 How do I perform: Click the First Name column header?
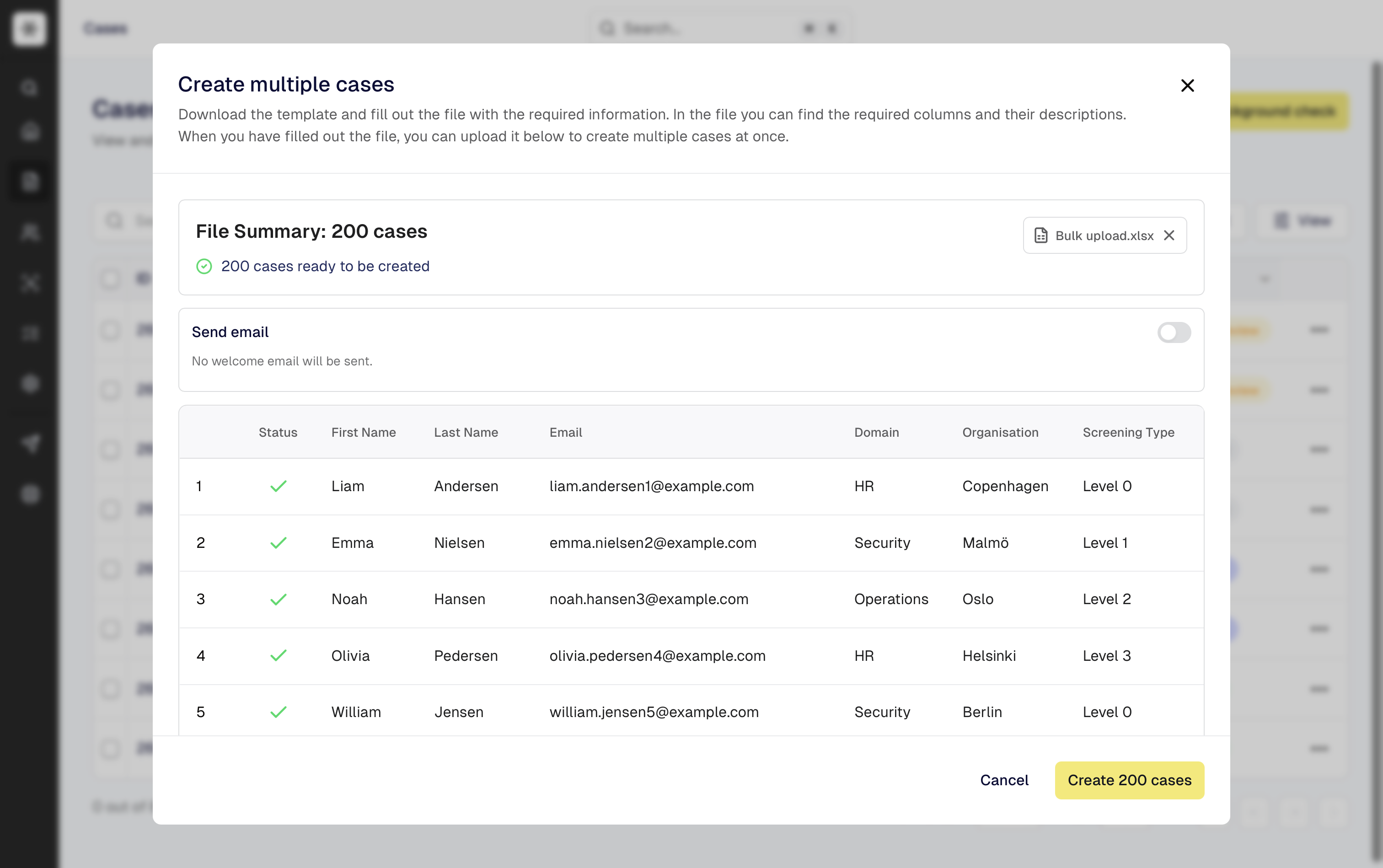pos(364,432)
